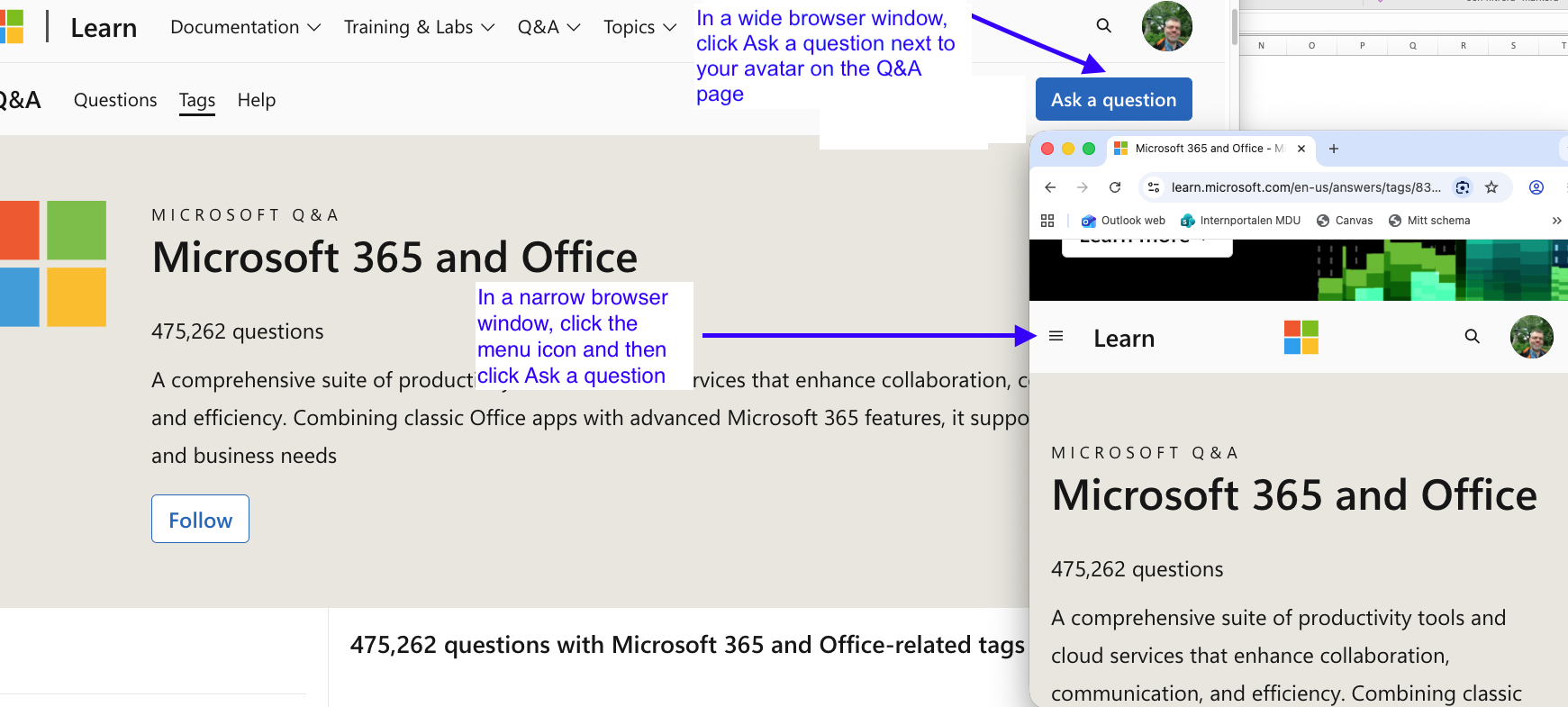Select column N header in the spreadsheet
This screenshot has width=1568, height=707.
[1261, 45]
